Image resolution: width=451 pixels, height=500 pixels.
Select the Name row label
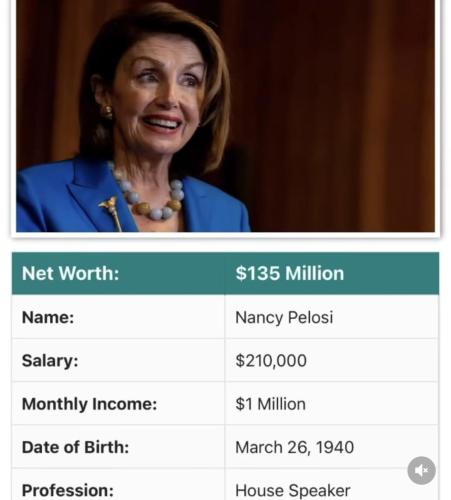(48, 317)
